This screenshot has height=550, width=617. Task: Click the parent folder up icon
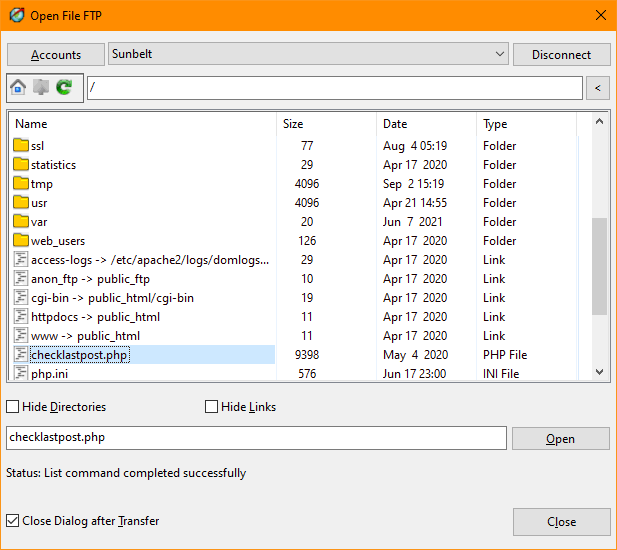(41, 87)
